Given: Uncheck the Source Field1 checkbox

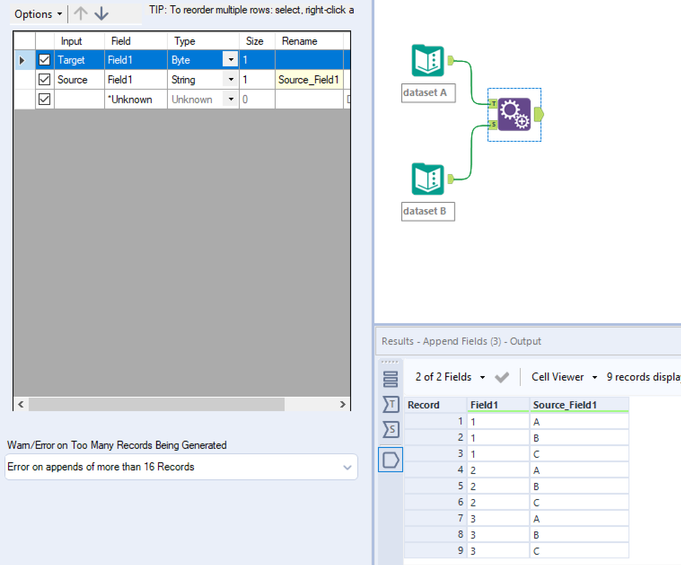Looking at the screenshot, I should 44,79.
